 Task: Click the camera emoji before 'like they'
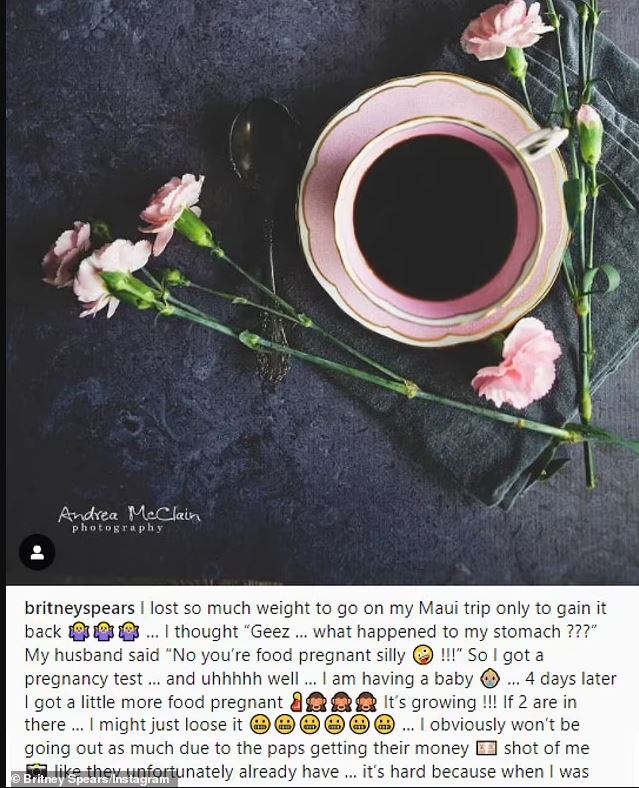tap(36, 769)
